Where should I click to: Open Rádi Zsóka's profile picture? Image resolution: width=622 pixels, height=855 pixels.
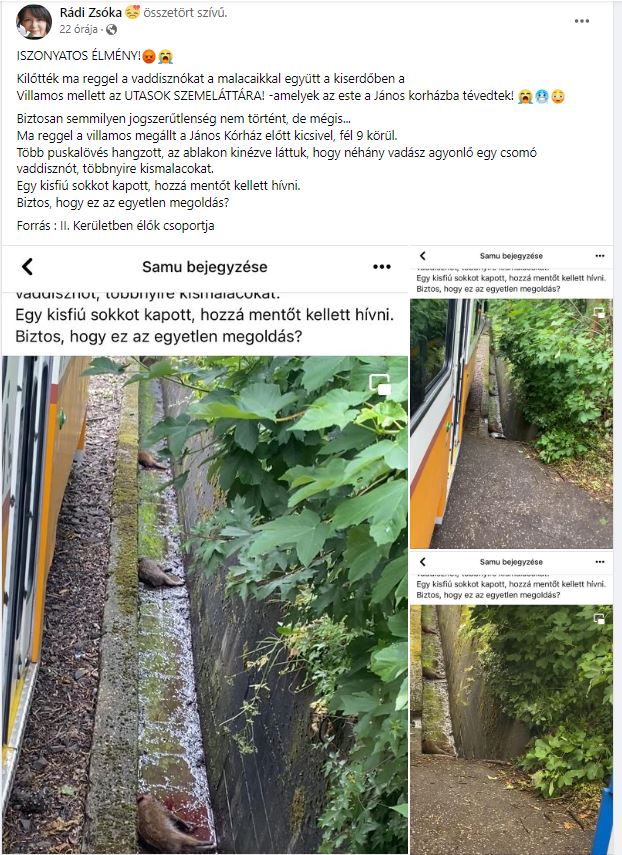coord(34,21)
